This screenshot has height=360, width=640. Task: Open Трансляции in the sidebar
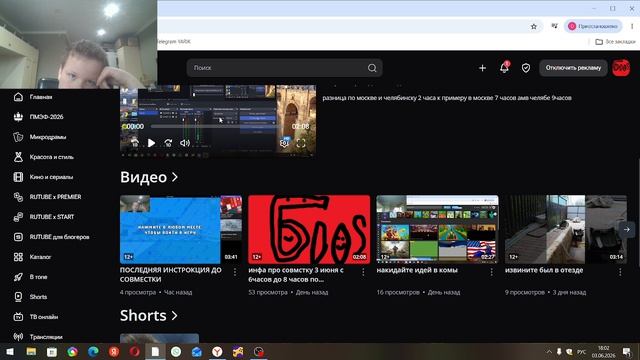click(38, 337)
